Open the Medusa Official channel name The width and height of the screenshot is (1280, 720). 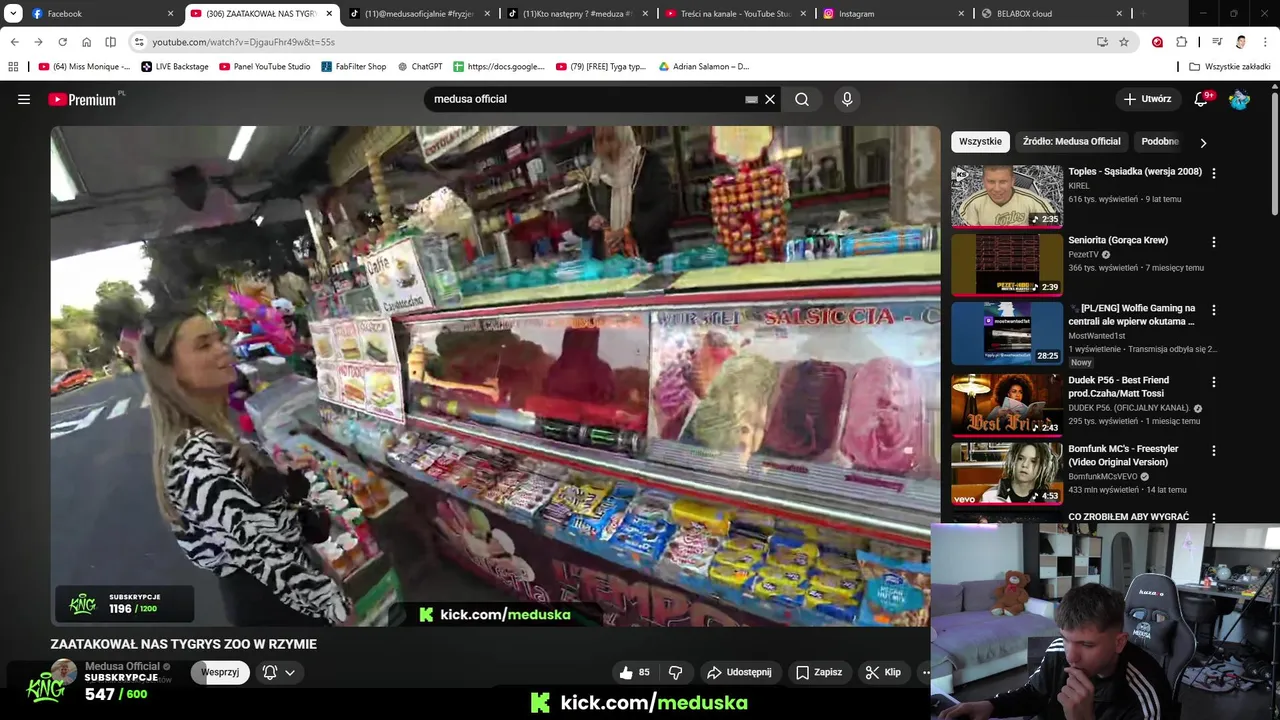(122, 666)
